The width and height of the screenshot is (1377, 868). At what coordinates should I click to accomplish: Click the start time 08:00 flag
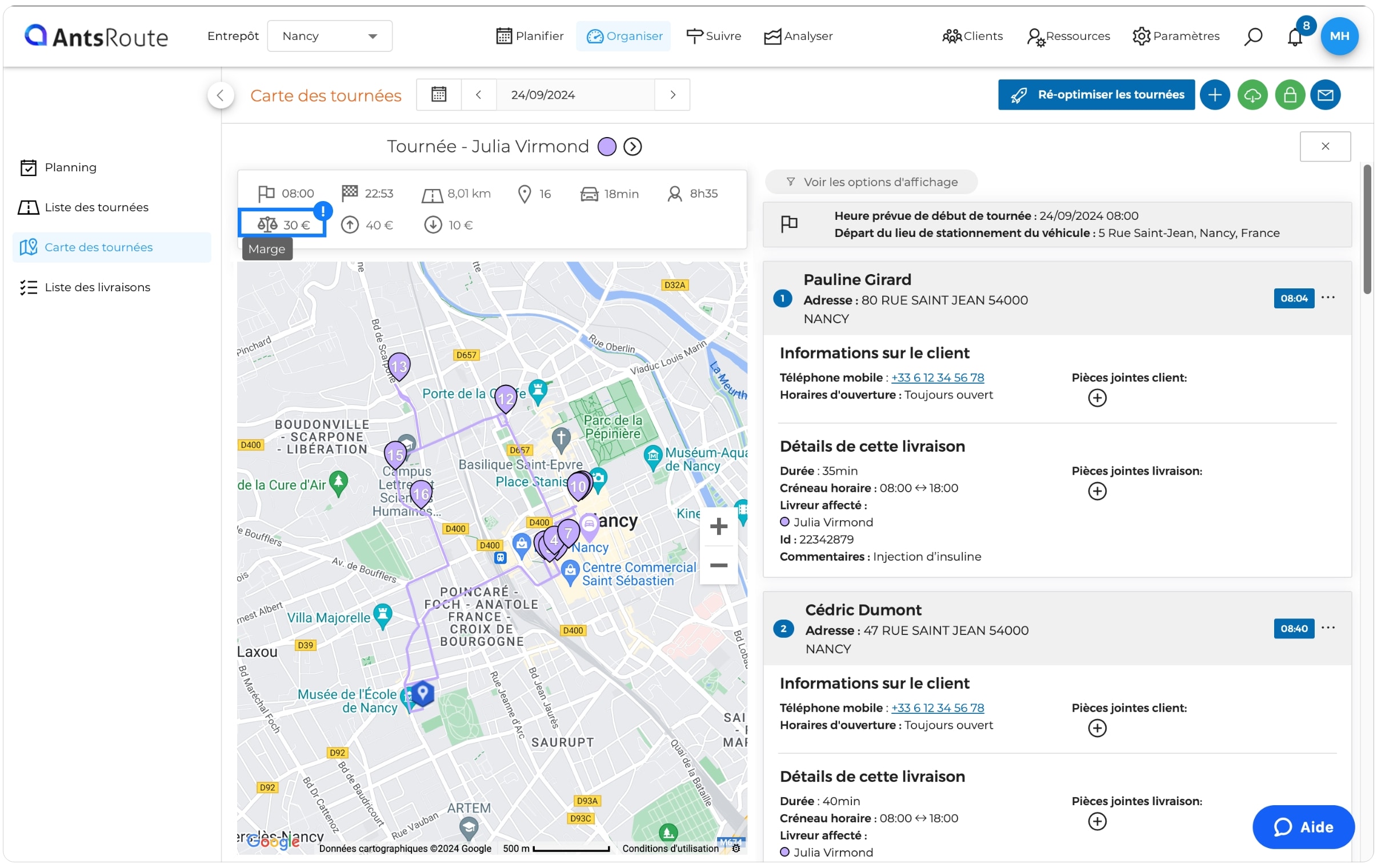(266, 194)
